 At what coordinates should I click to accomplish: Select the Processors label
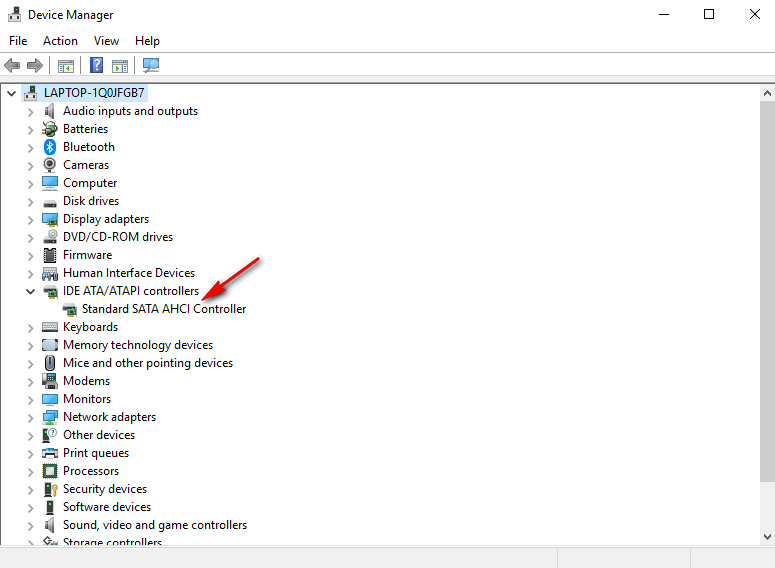coord(91,471)
